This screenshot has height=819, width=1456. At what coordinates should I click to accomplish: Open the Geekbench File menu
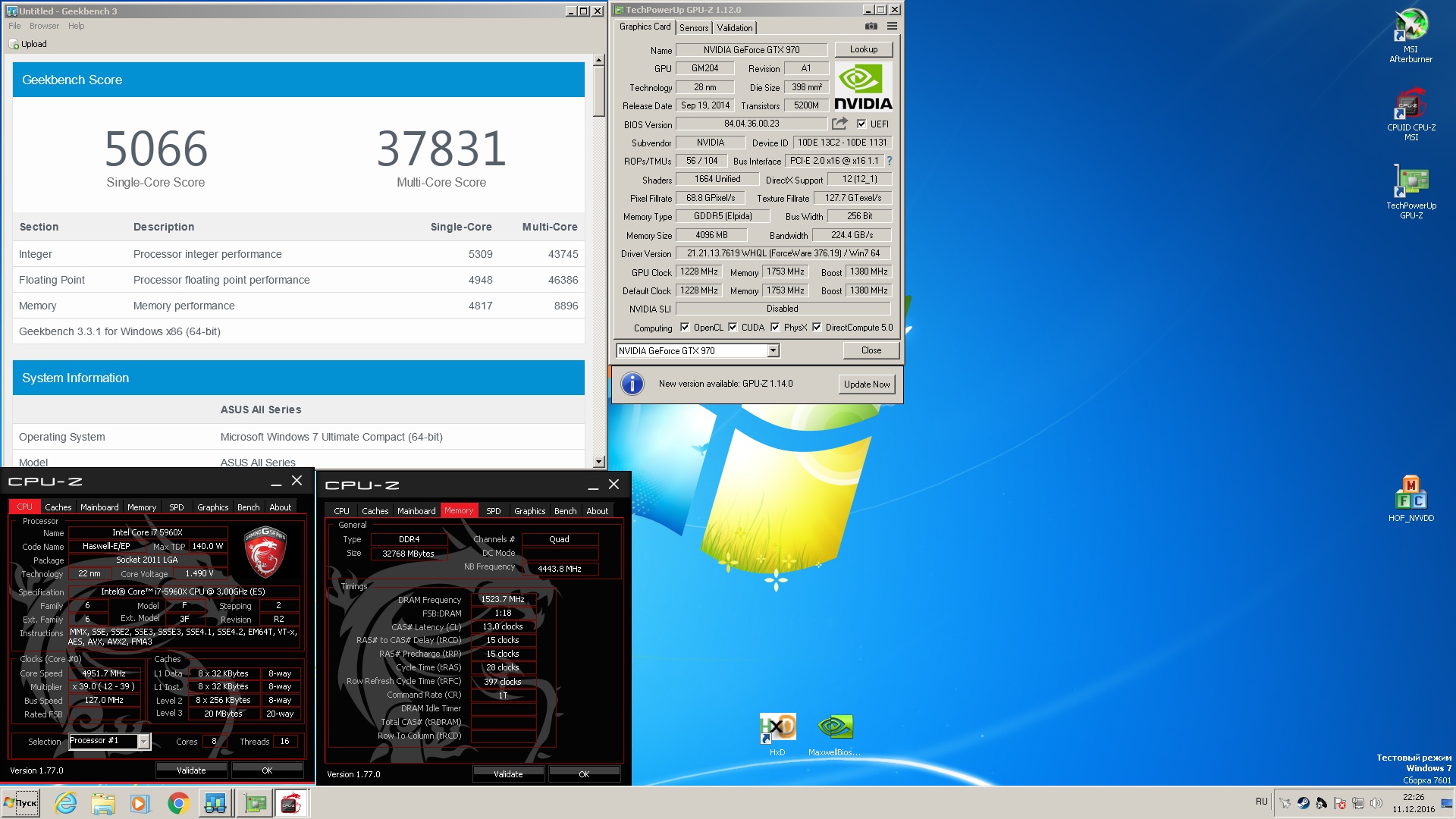point(14,26)
